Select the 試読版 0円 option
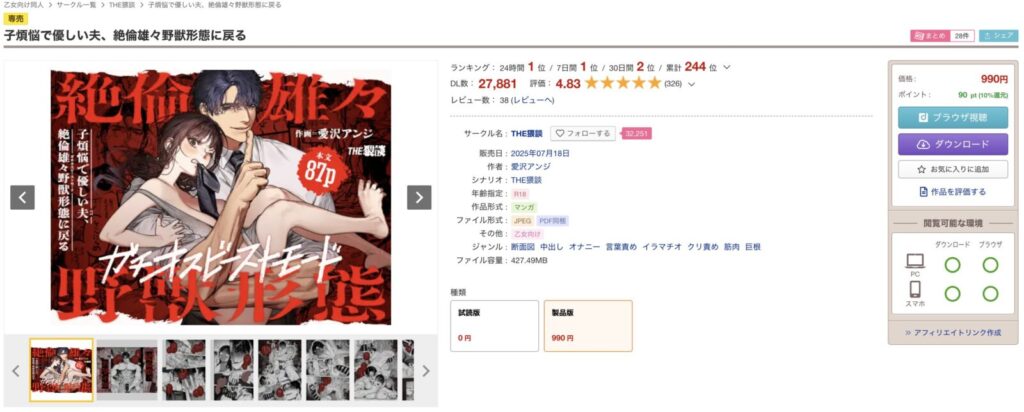Screen dimensions: 1024x412 pos(494,326)
